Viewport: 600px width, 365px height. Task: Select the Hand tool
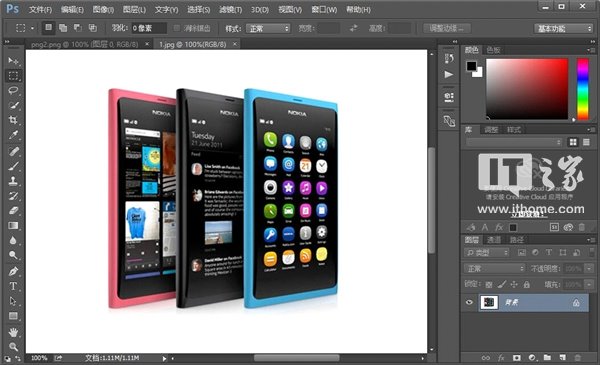(13, 332)
